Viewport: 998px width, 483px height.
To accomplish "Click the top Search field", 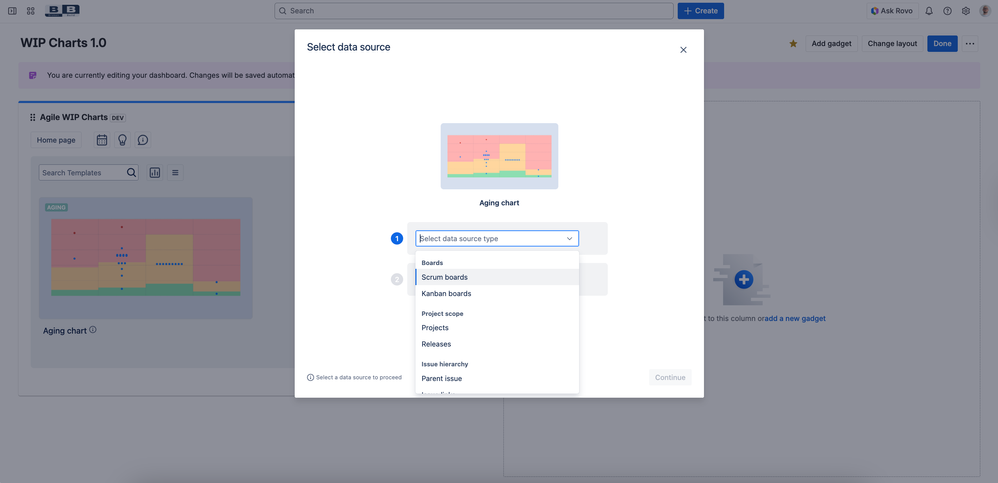I will (x=474, y=11).
